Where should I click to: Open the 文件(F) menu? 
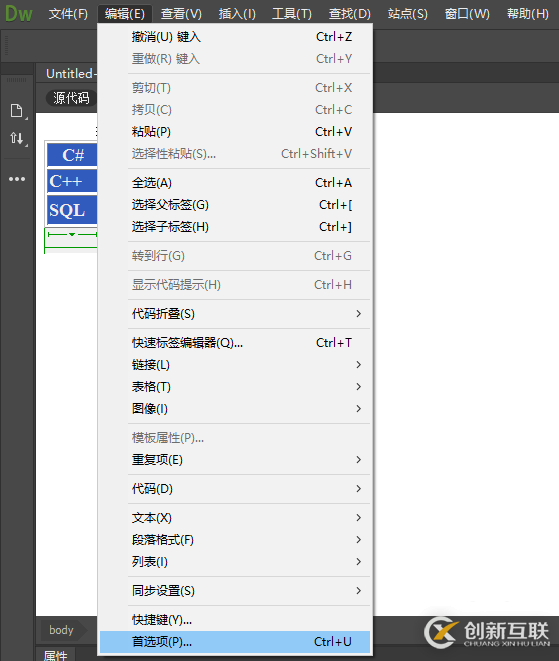point(68,14)
